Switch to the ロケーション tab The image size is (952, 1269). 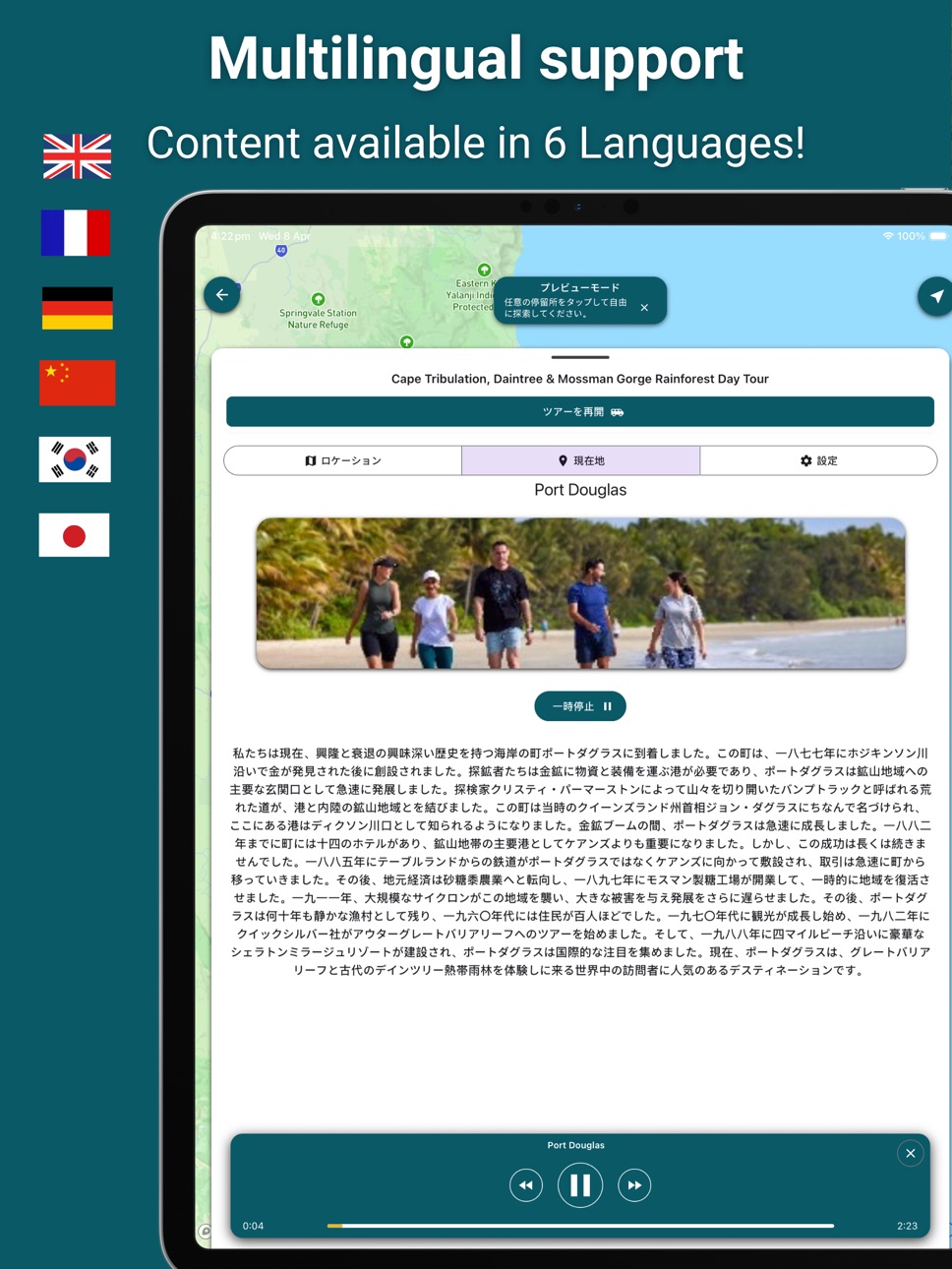click(343, 460)
